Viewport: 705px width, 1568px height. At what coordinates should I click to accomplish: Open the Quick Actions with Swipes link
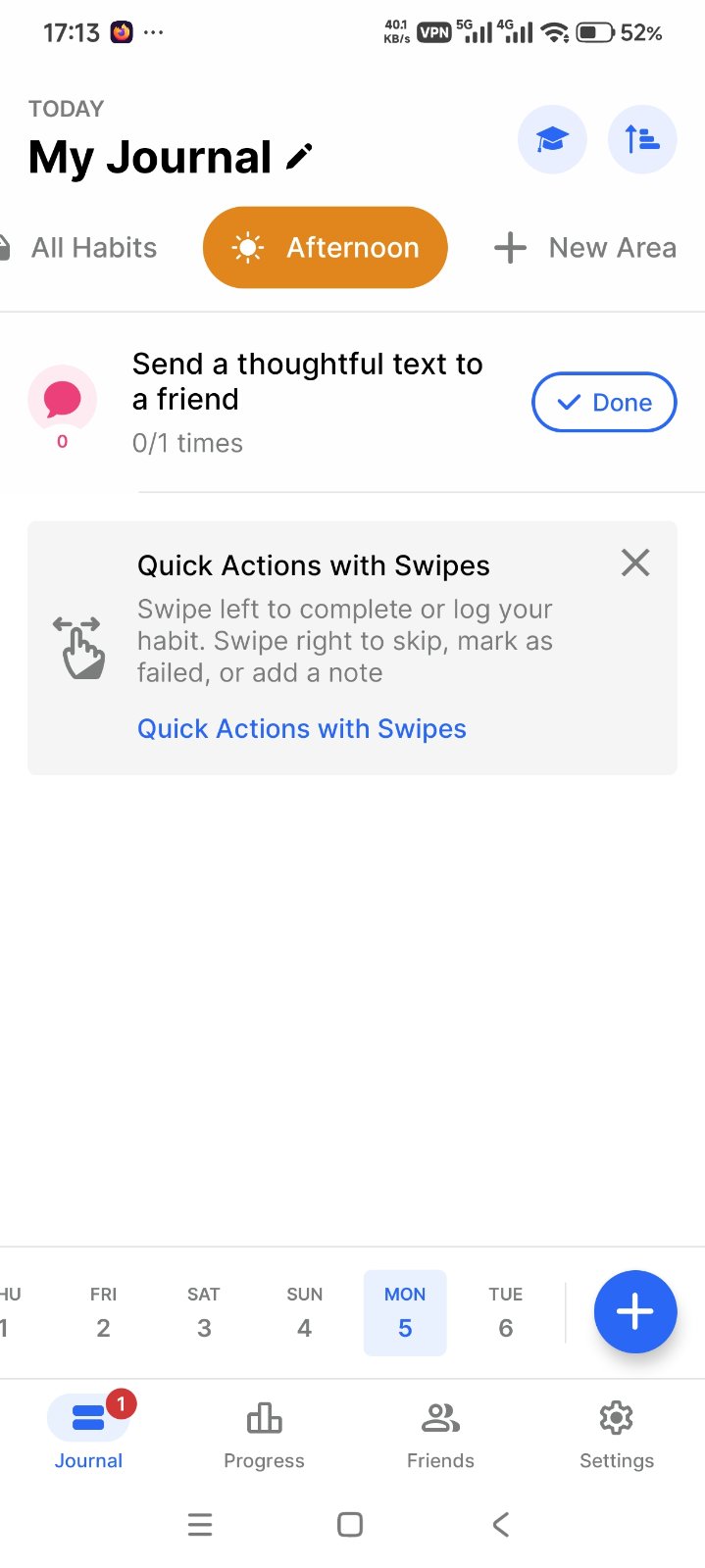click(301, 729)
